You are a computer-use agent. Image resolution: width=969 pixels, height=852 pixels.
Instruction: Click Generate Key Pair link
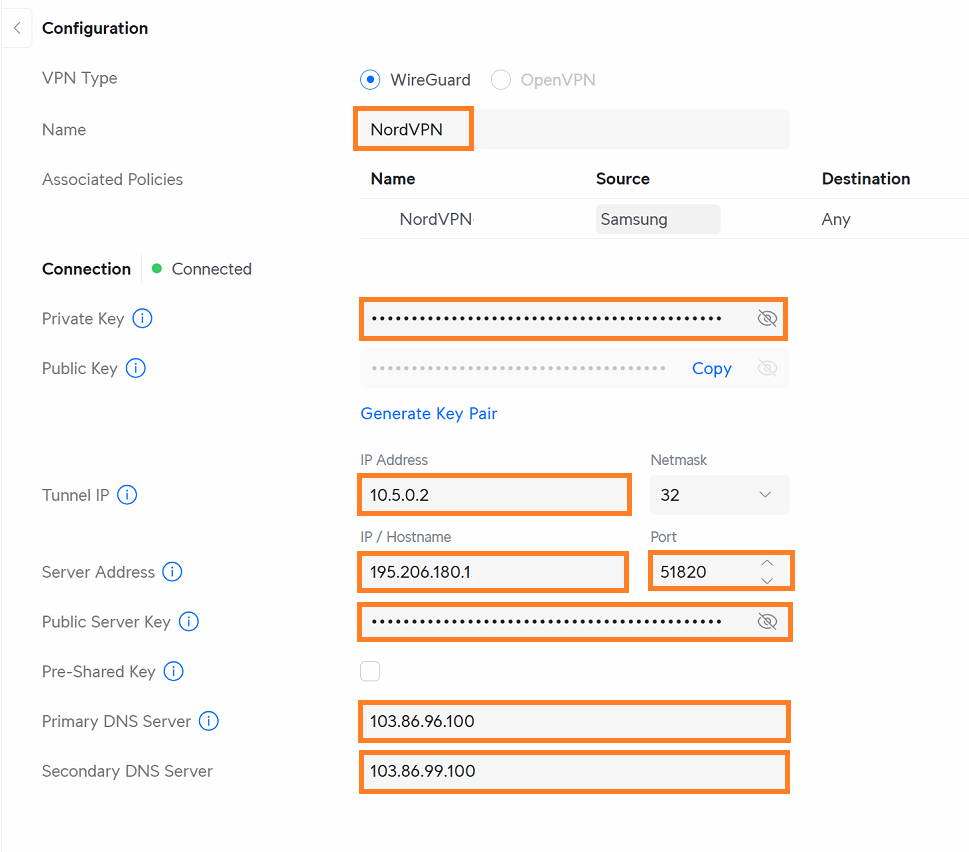pyautogui.click(x=428, y=413)
